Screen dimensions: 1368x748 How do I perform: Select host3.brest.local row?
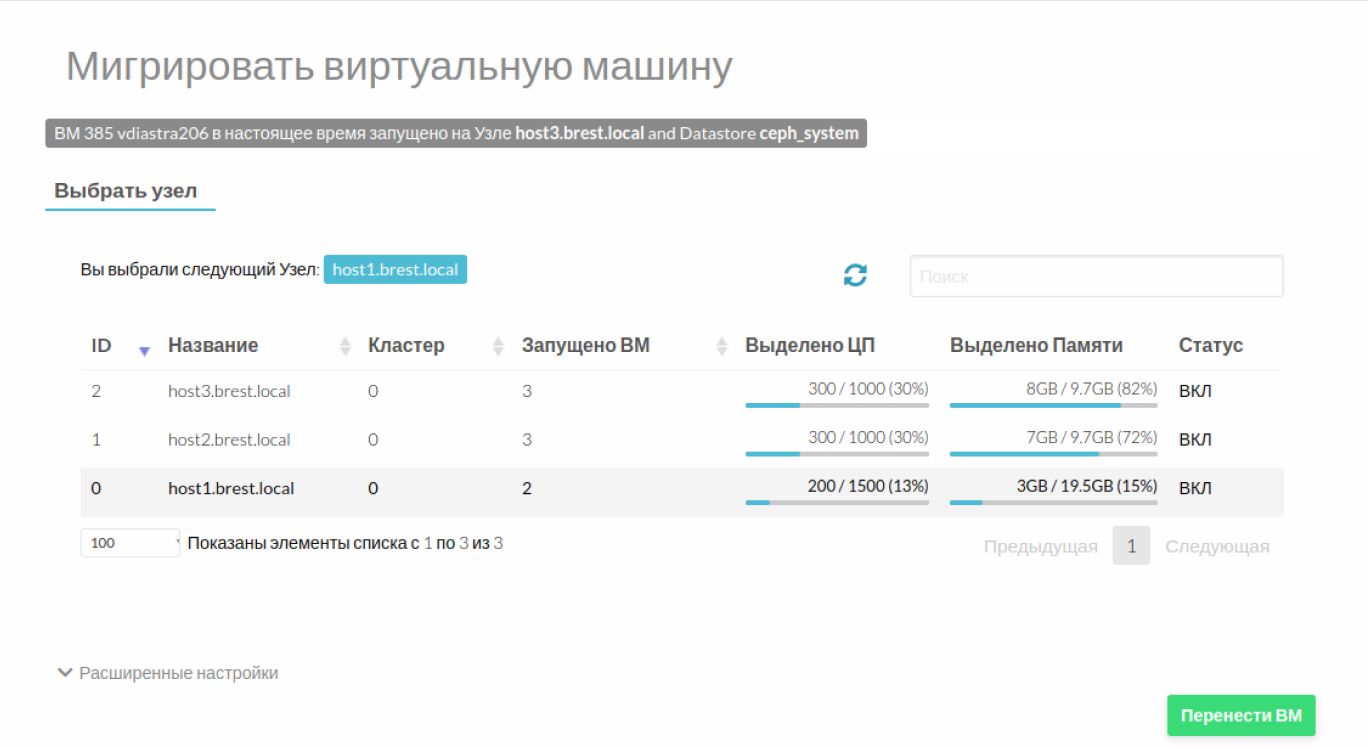229,391
